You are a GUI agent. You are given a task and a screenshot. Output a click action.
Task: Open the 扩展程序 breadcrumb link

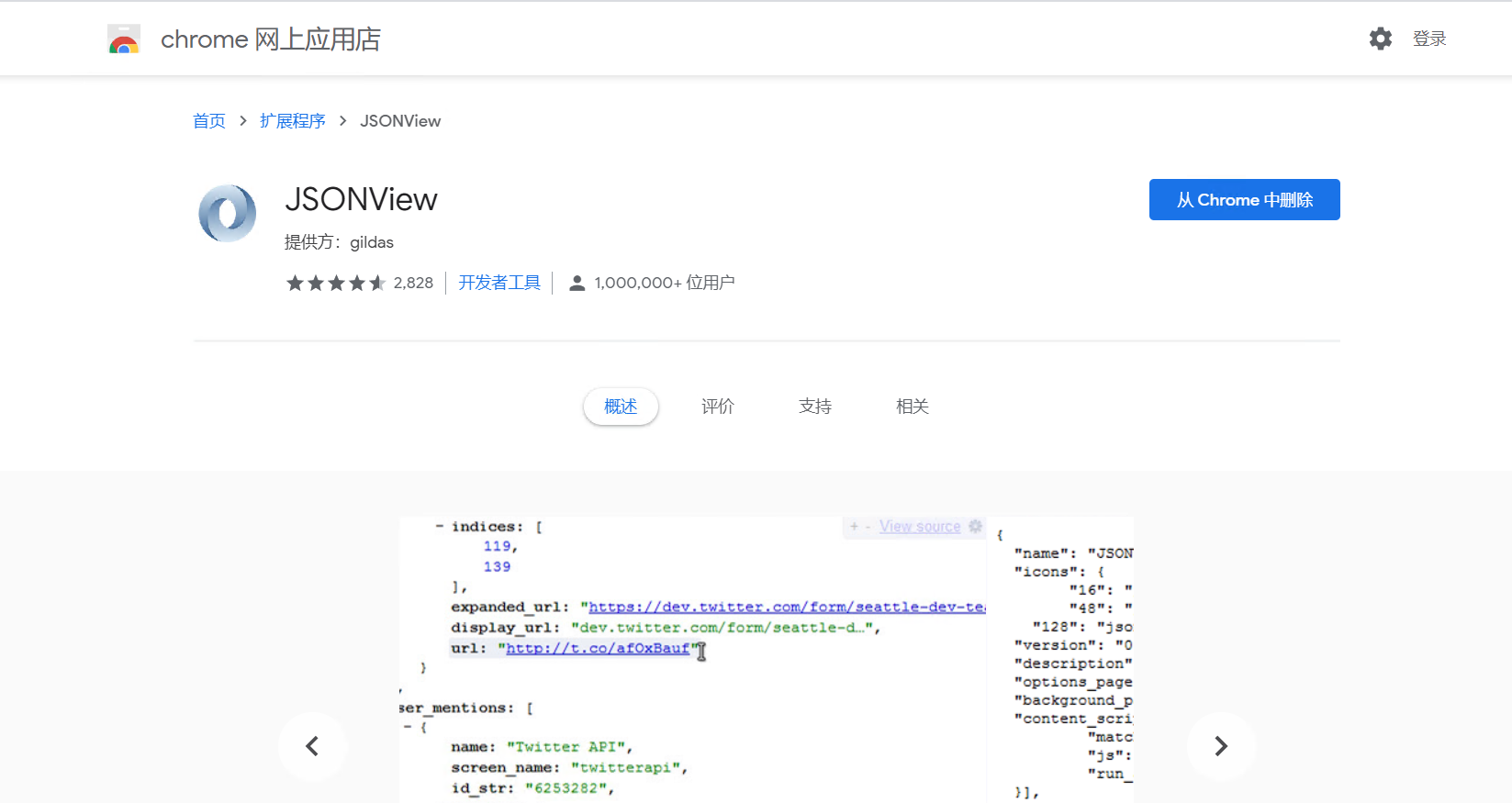292,121
